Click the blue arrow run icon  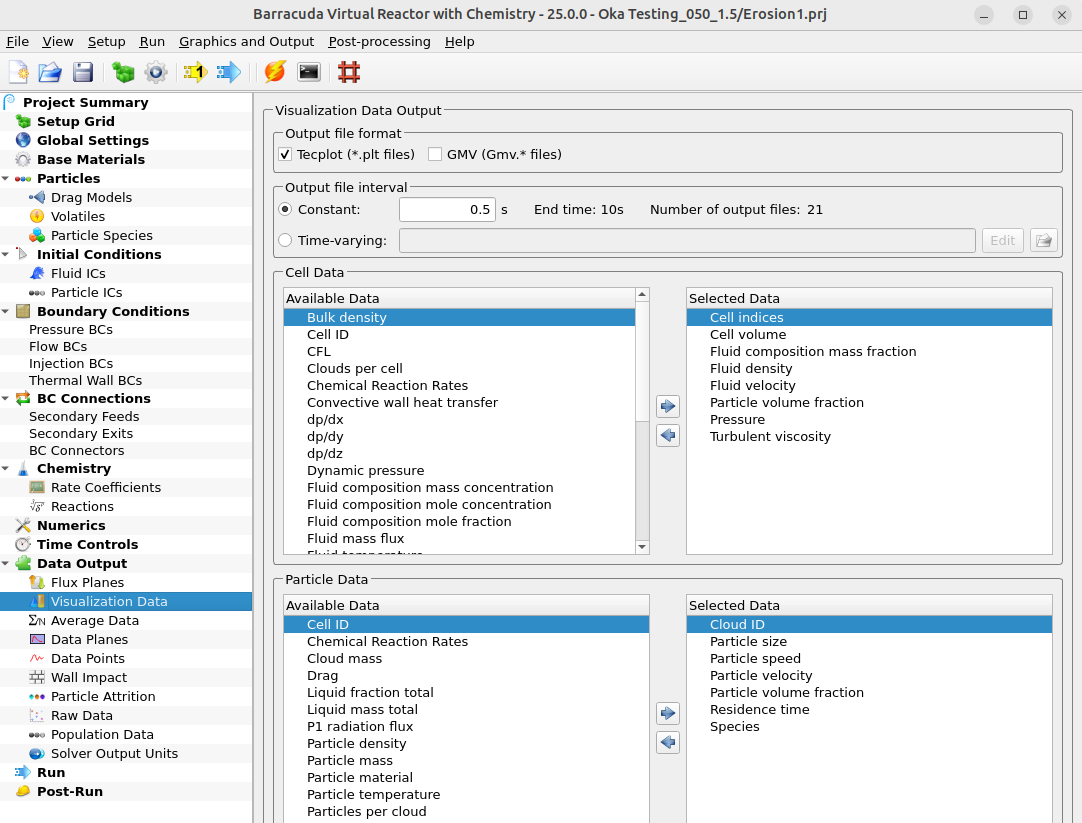(229, 72)
